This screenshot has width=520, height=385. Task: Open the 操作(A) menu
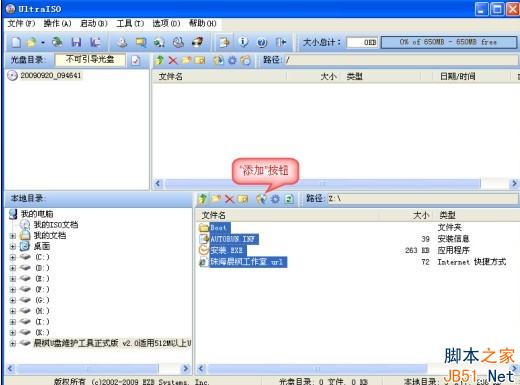point(57,23)
